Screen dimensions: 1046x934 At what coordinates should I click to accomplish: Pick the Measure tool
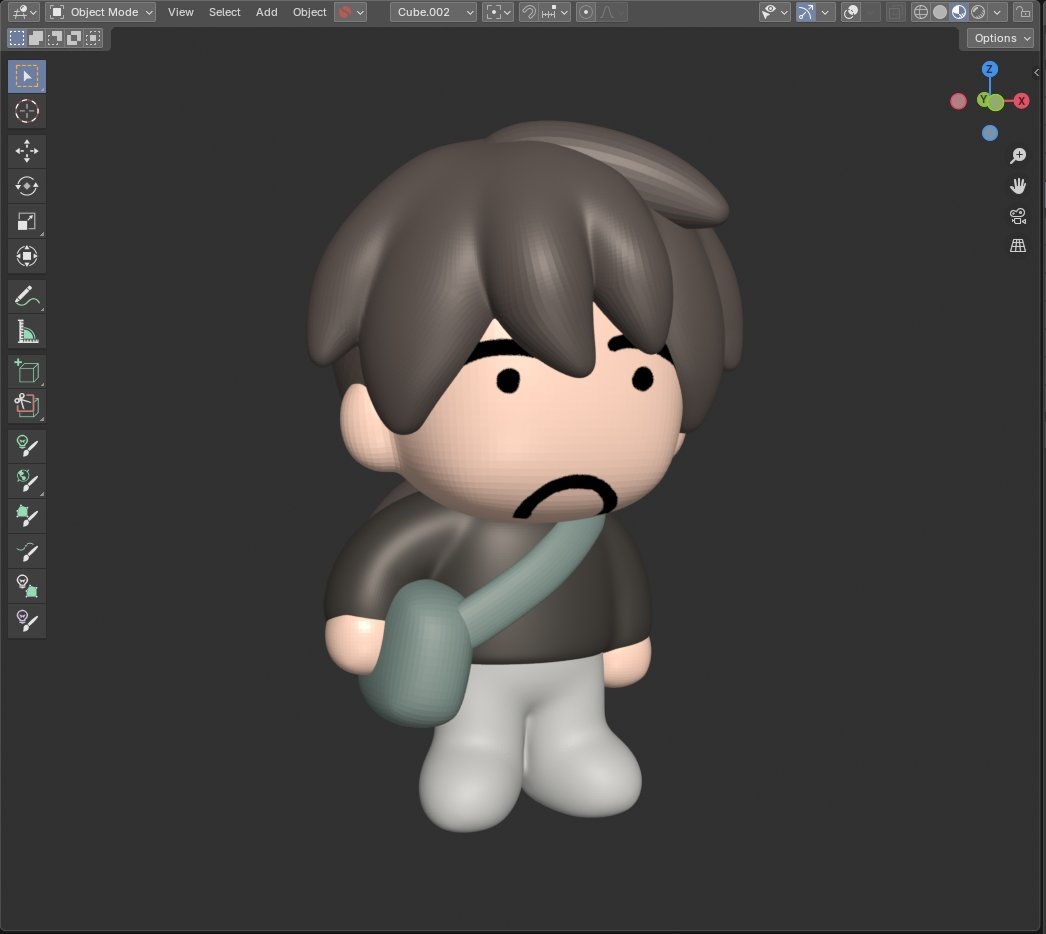[27, 332]
